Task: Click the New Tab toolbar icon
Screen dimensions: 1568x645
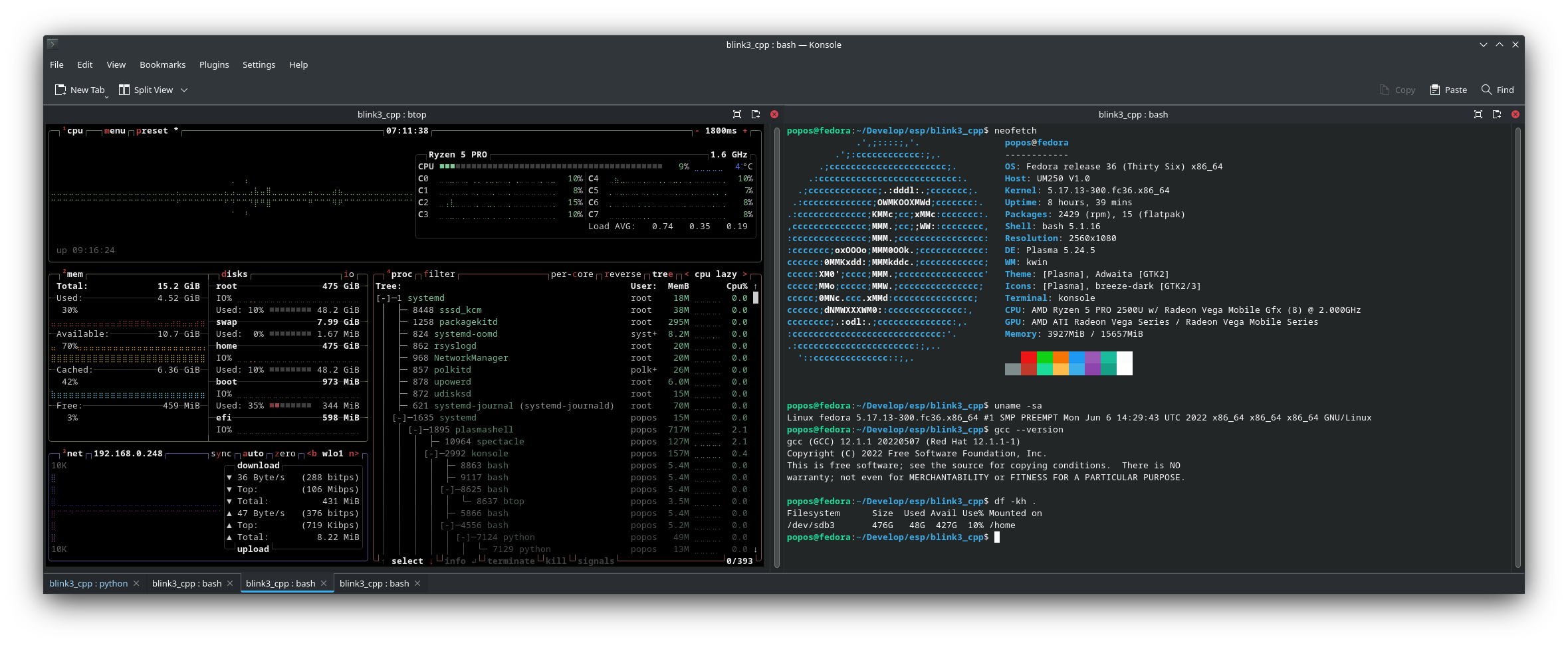Action: click(x=60, y=90)
